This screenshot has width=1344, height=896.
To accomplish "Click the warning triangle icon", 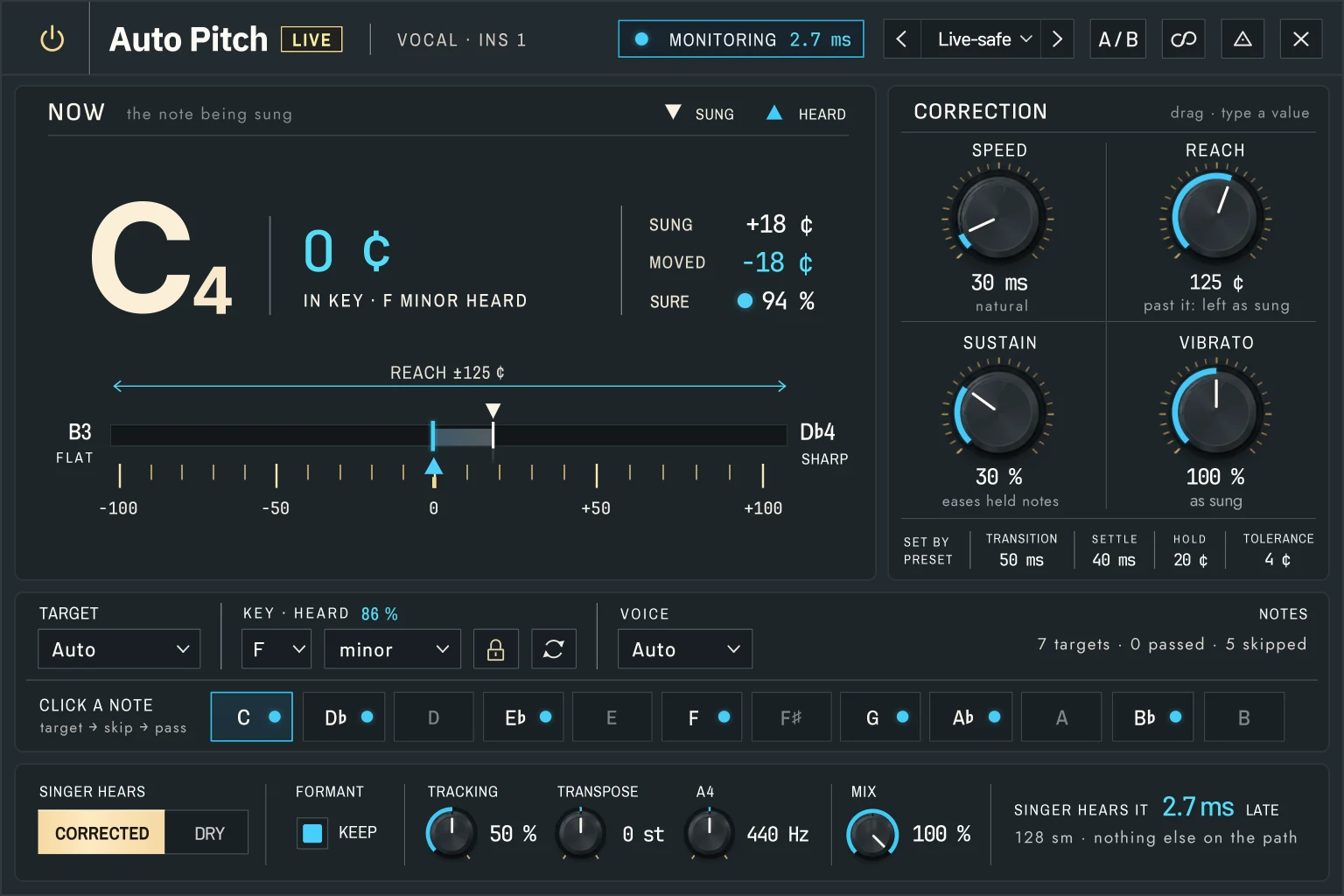I will point(1242,39).
